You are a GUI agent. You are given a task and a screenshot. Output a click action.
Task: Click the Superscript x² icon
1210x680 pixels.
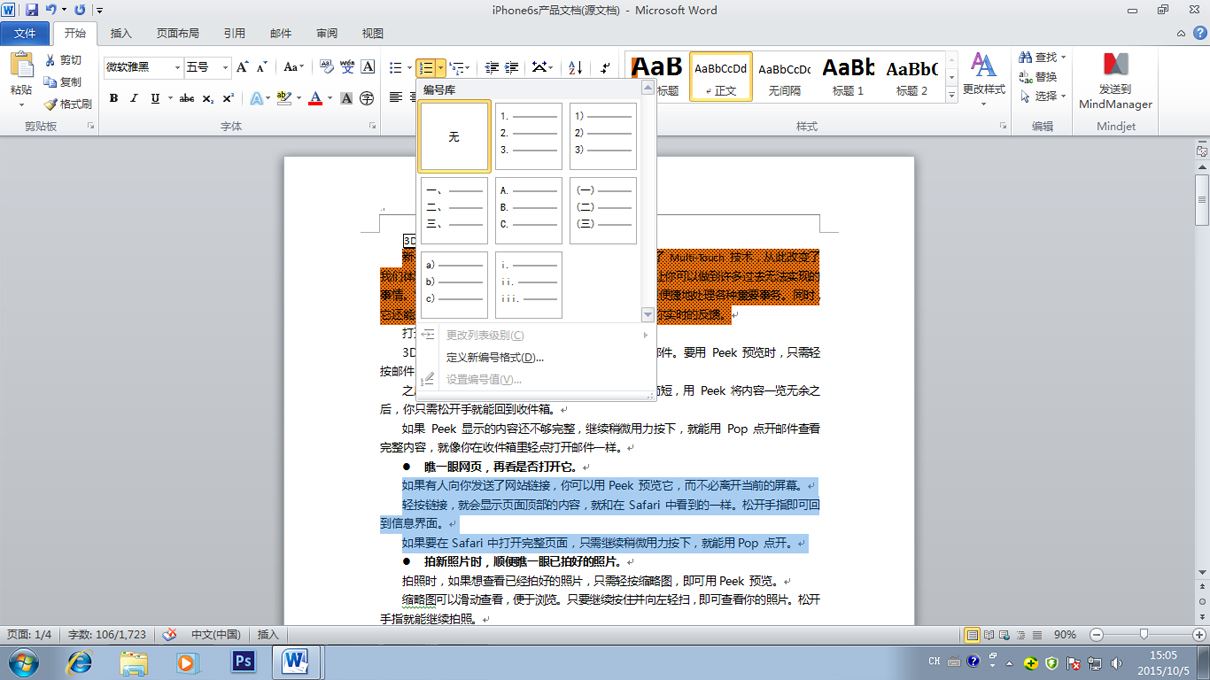[x=228, y=98]
